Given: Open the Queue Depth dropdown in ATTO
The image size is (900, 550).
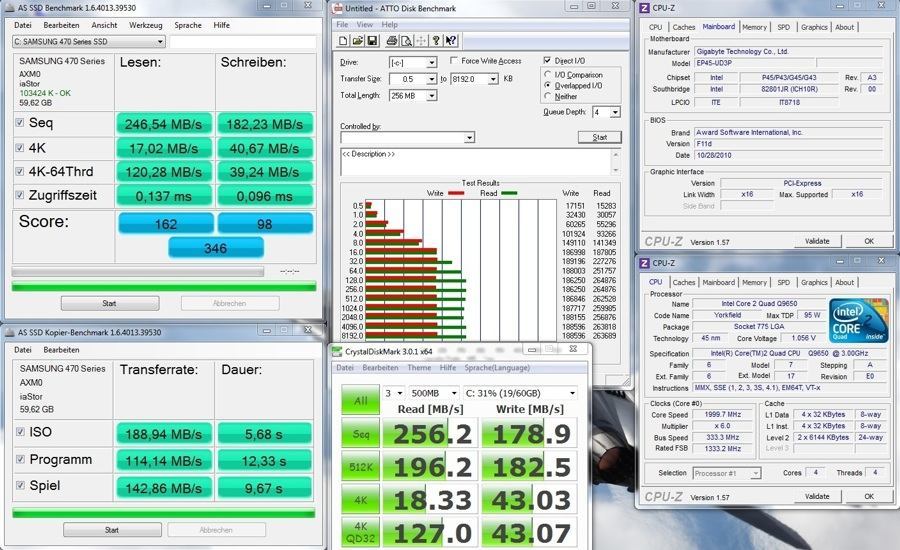Looking at the screenshot, I should pos(615,112).
